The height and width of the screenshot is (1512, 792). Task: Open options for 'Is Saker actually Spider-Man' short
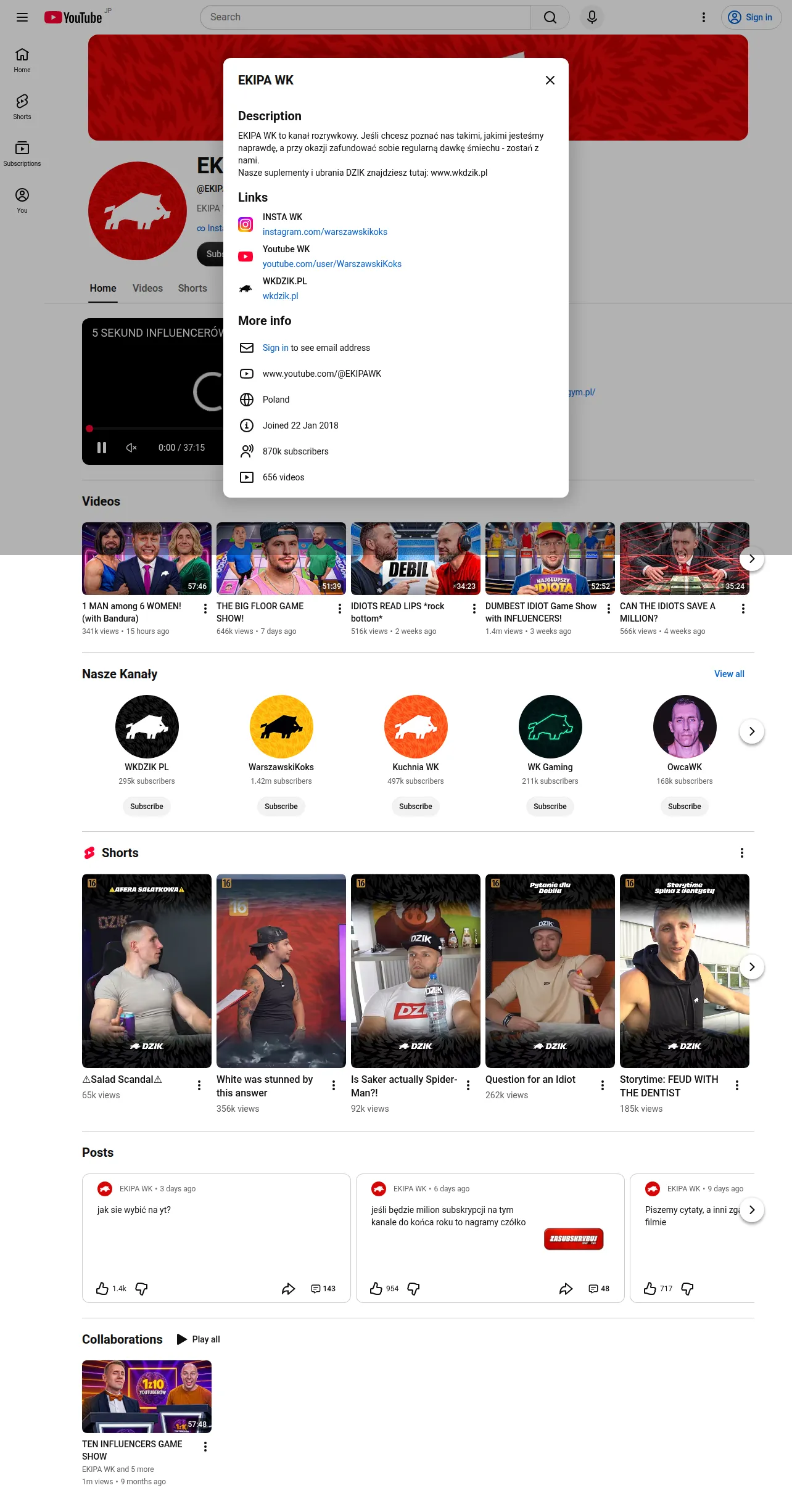(468, 1085)
